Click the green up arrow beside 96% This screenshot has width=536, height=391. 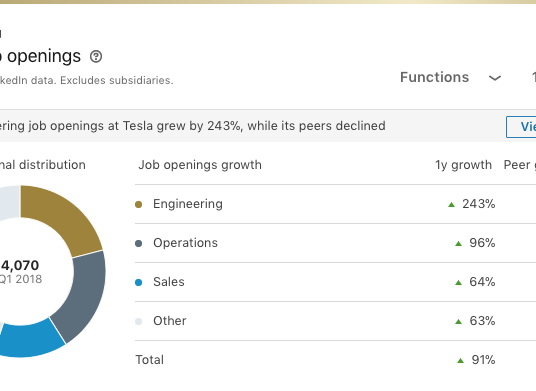(458, 243)
